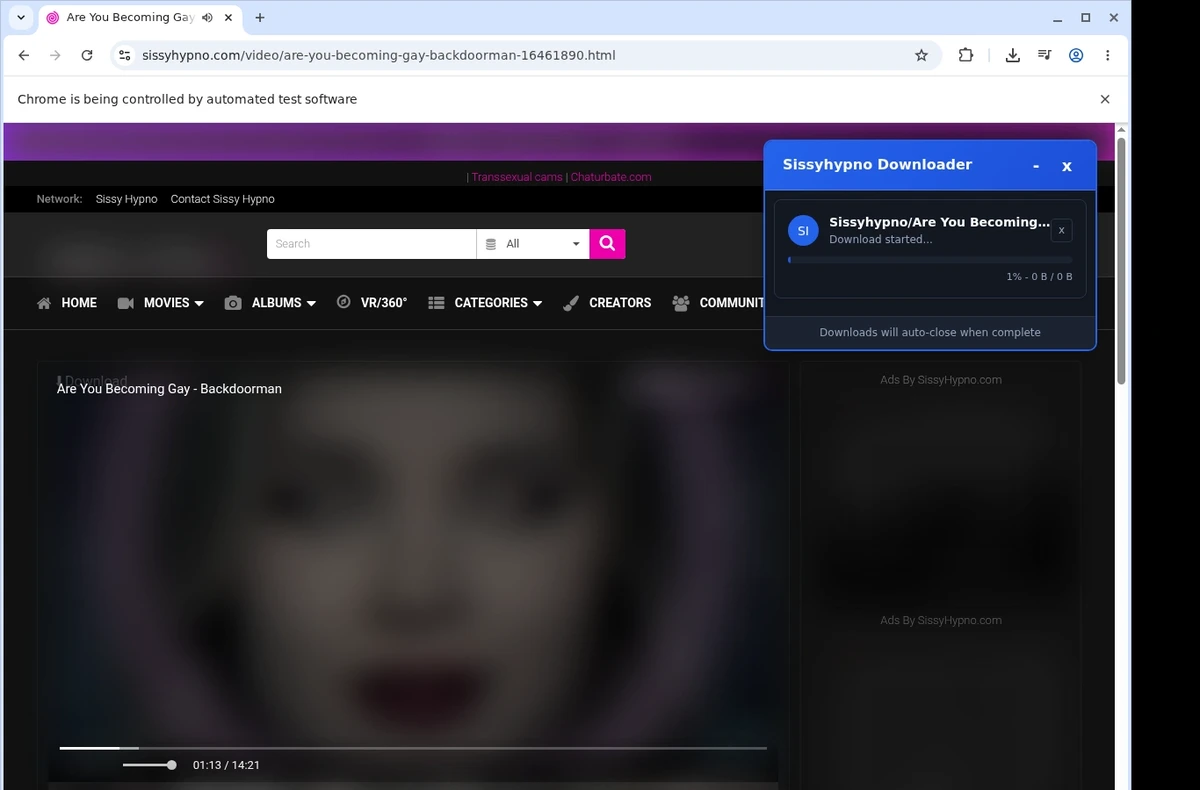
Task: Open the CREATORS page
Action: point(607,303)
